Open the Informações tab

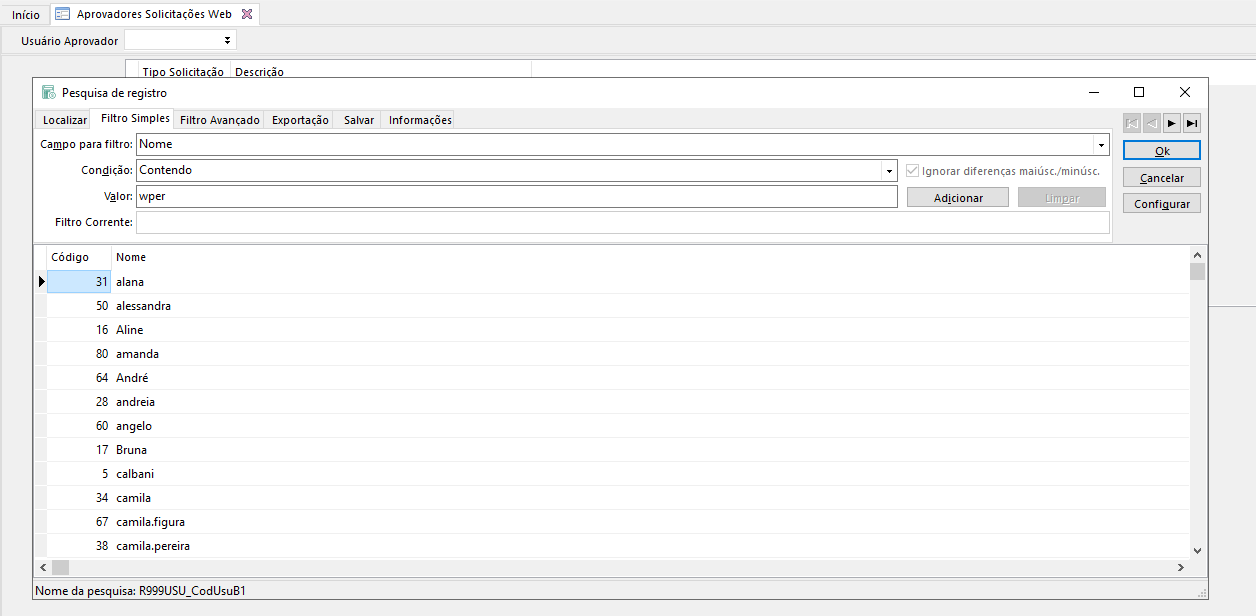pos(420,120)
